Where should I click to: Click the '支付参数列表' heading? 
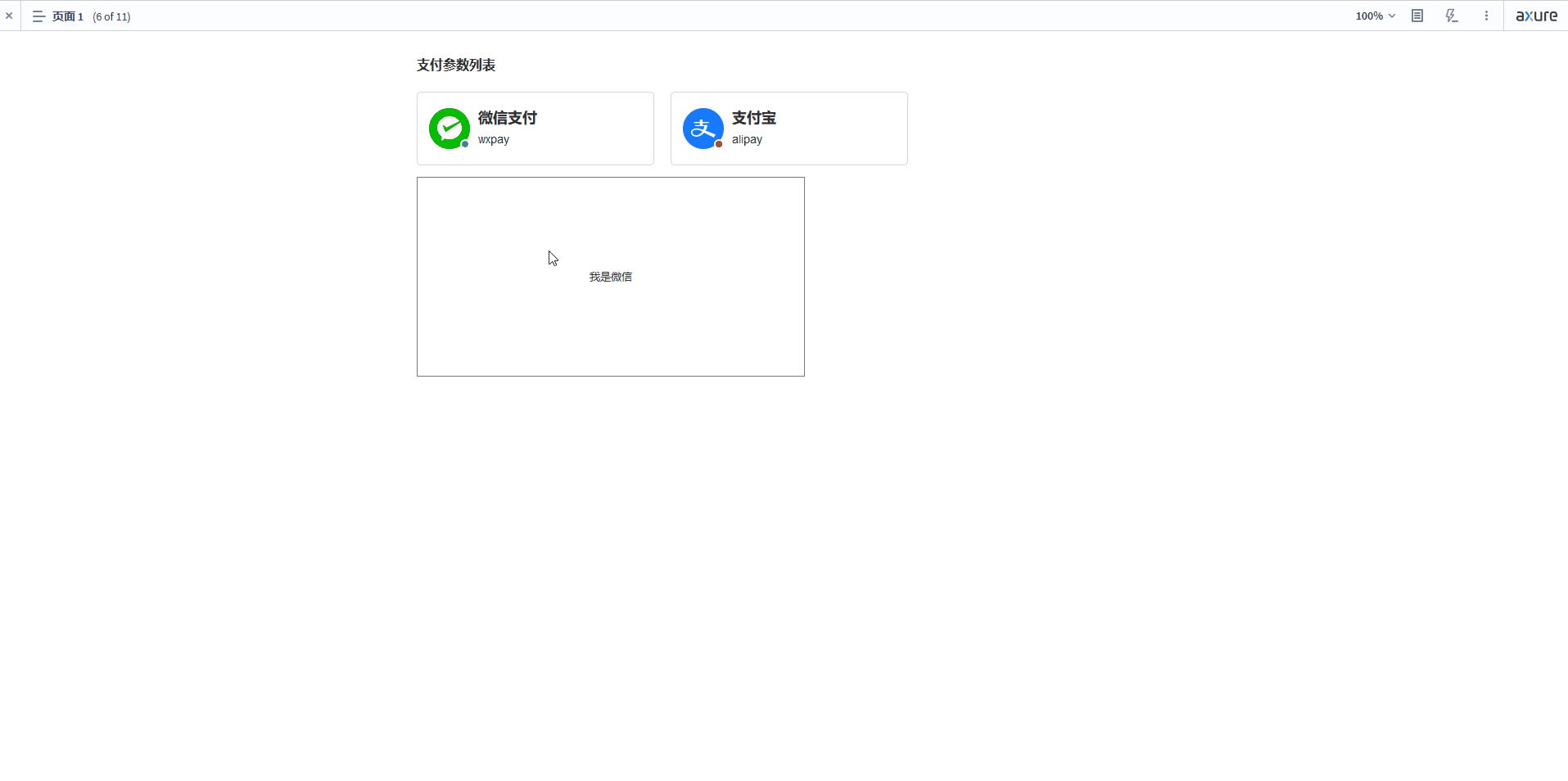[x=456, y=65]
